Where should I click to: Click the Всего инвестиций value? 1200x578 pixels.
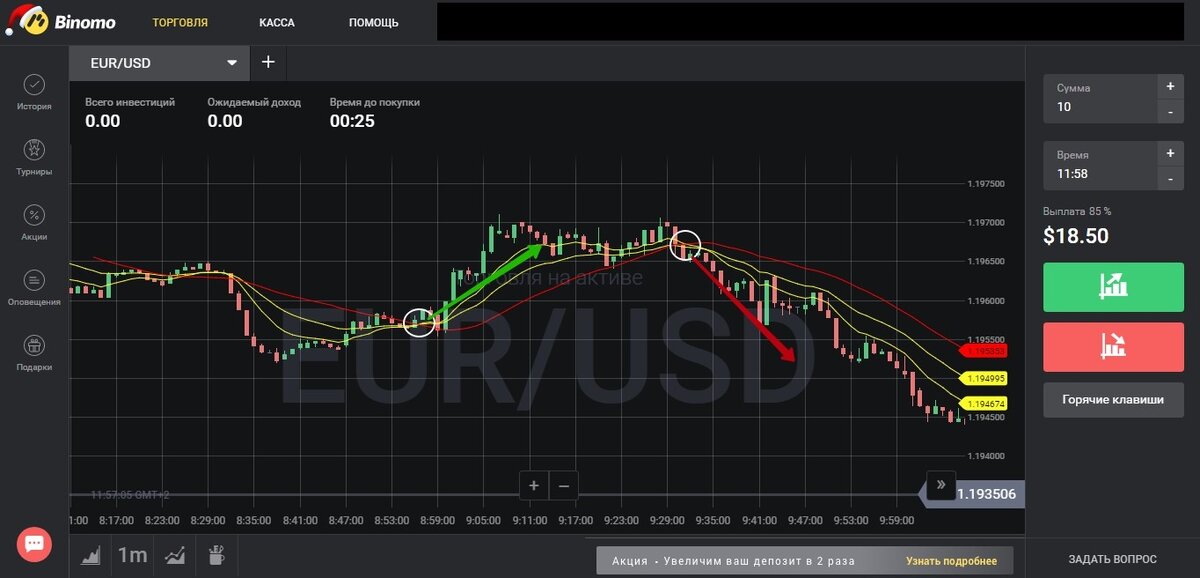102,121
